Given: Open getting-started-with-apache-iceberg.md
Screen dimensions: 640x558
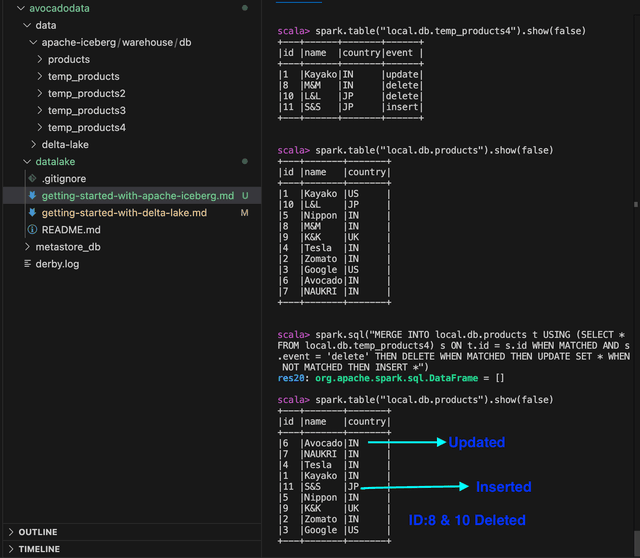Looking at the screenshot, I should (138, 196).
